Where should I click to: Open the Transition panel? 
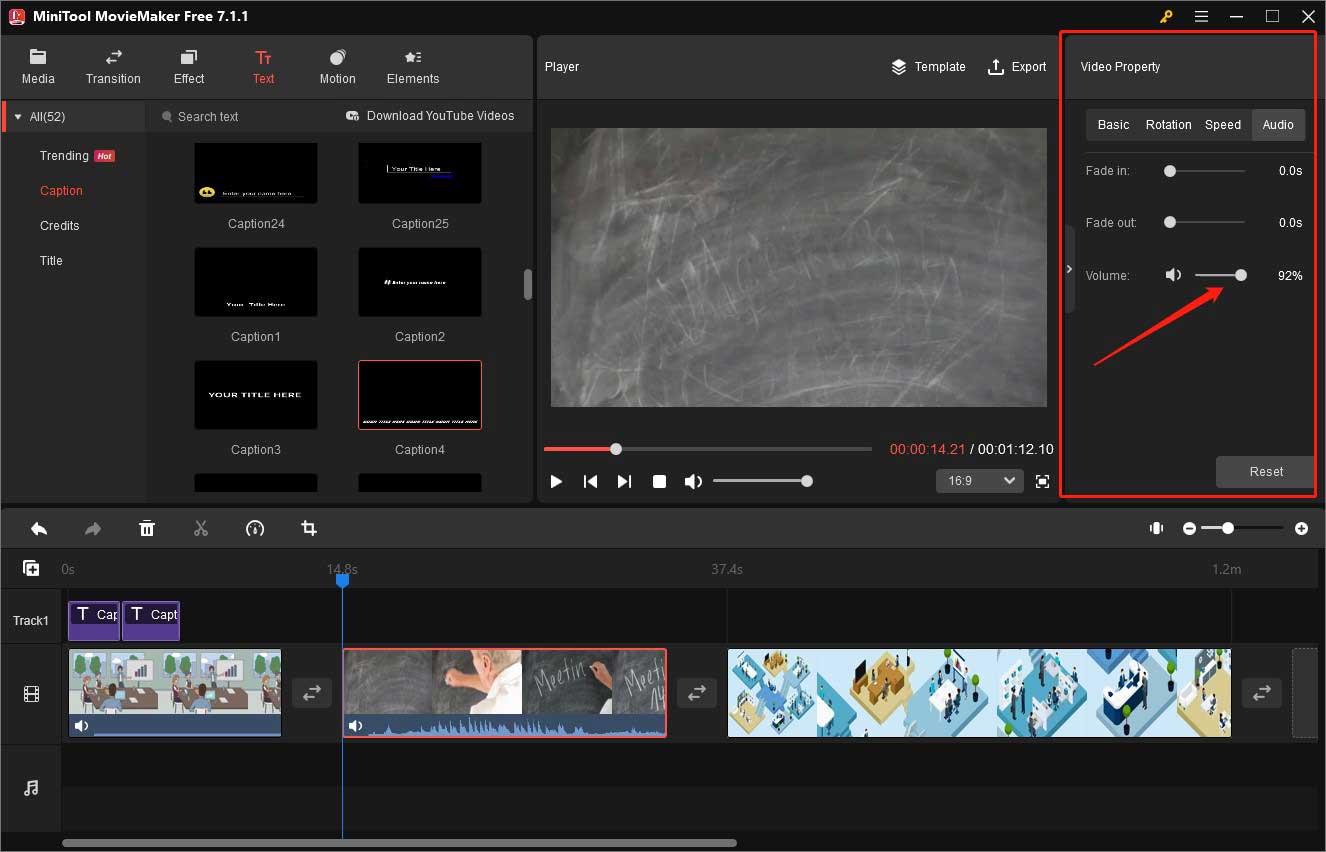point(112,66)
